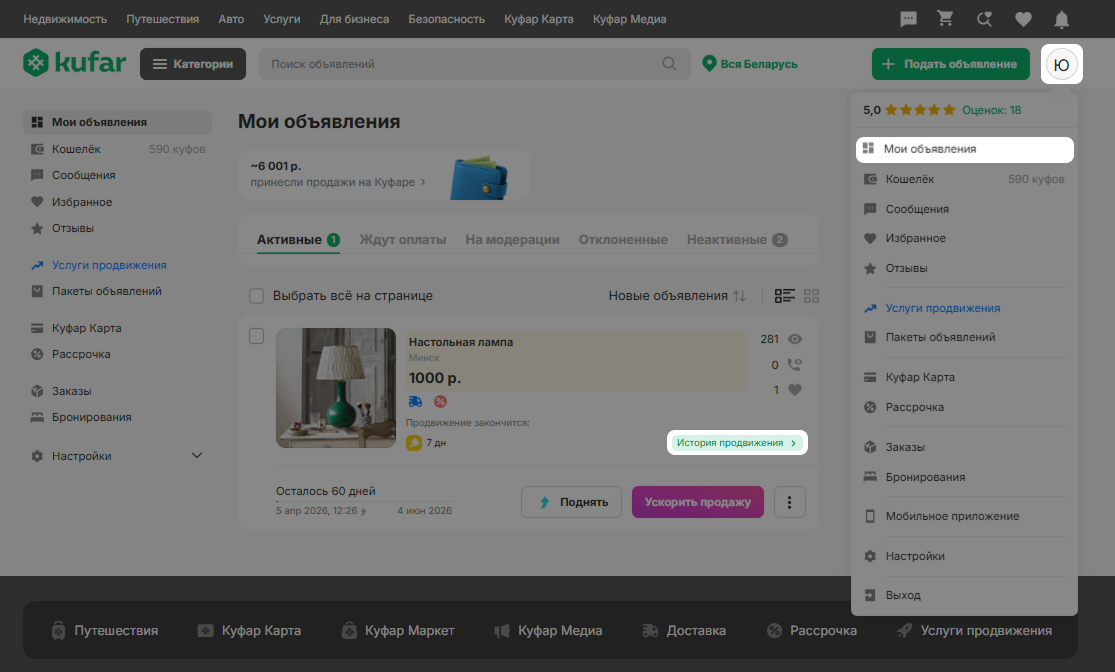
Task: Expand Настройки chevron in left sidebar
Action: click(197, 456)
